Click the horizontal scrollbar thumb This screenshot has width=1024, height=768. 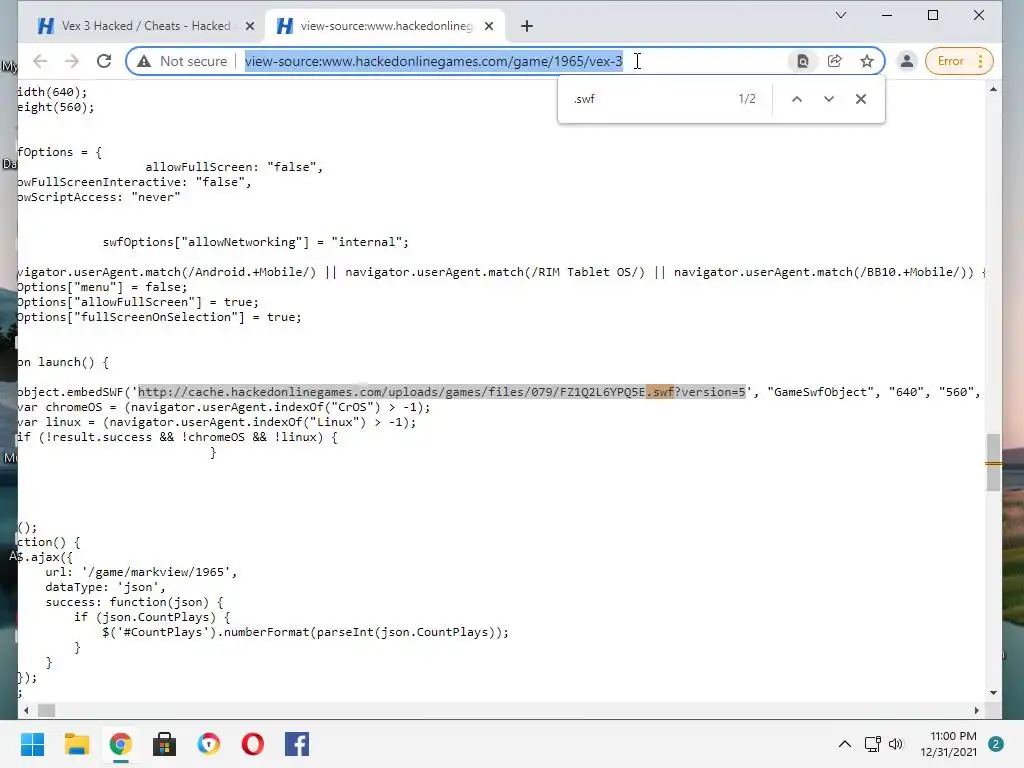point(46,711)
